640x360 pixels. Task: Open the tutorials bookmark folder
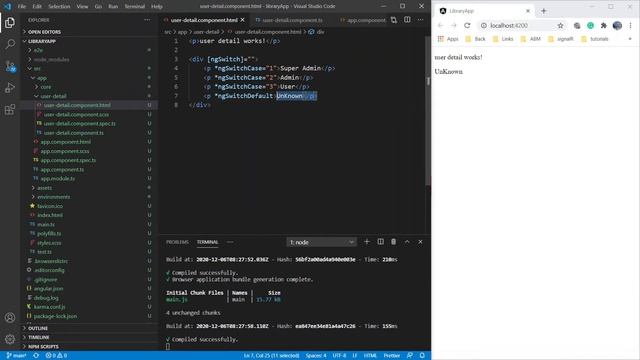coord(595,39)
